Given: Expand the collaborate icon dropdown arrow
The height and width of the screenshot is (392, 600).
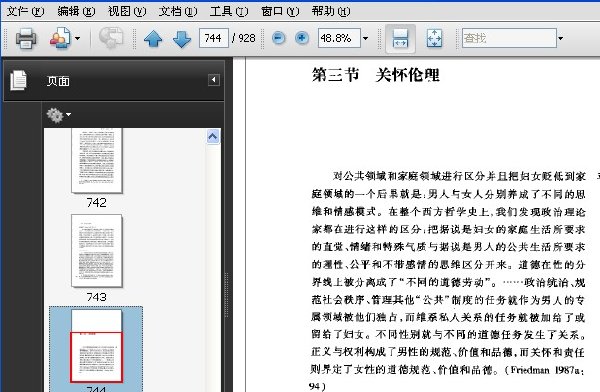Looking at the screenshot, I should [x=78, y=38].
